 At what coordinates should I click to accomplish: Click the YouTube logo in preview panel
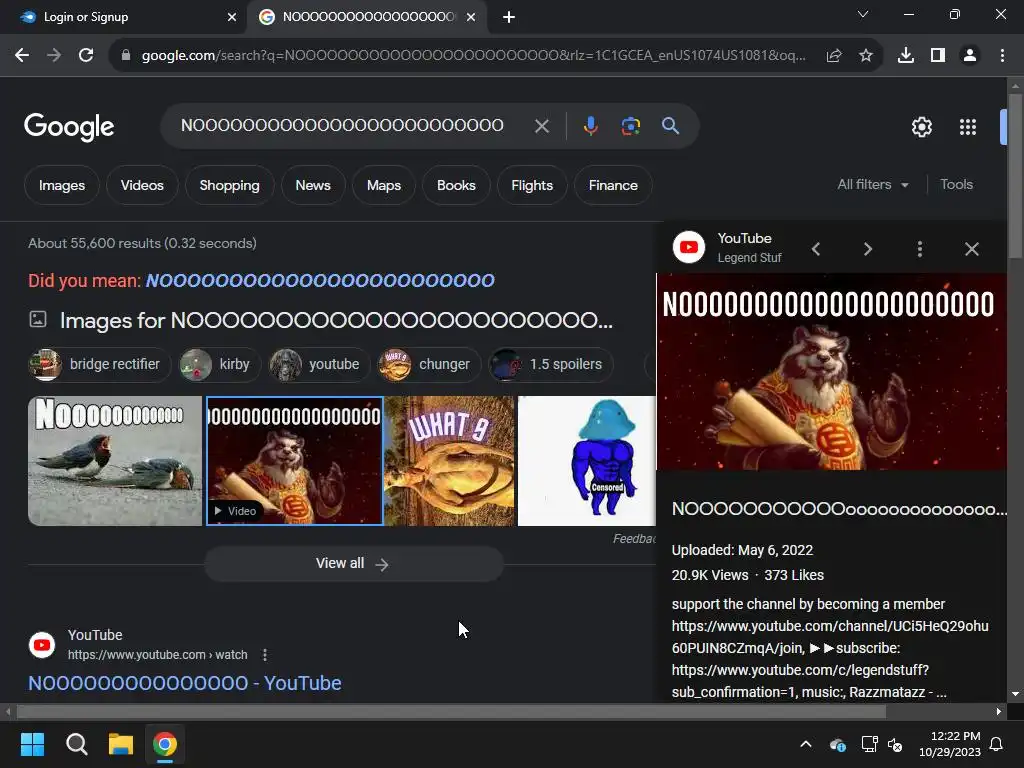coord(689,248)
